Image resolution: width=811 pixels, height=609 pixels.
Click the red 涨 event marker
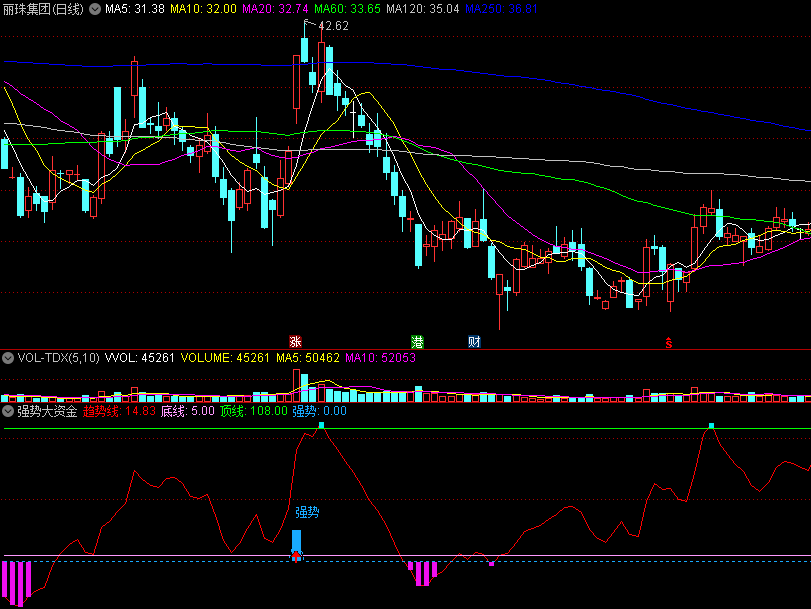click(295, 341)
